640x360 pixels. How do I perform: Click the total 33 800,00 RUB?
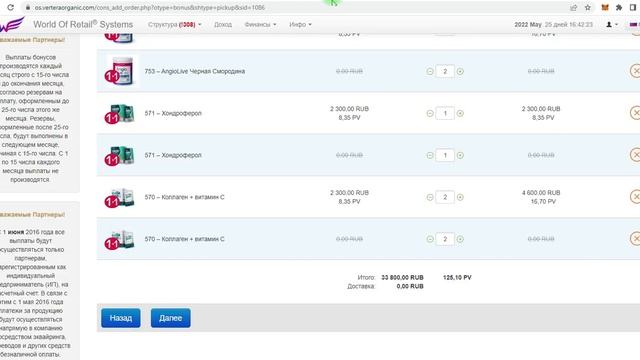click(x=402, y=278)
